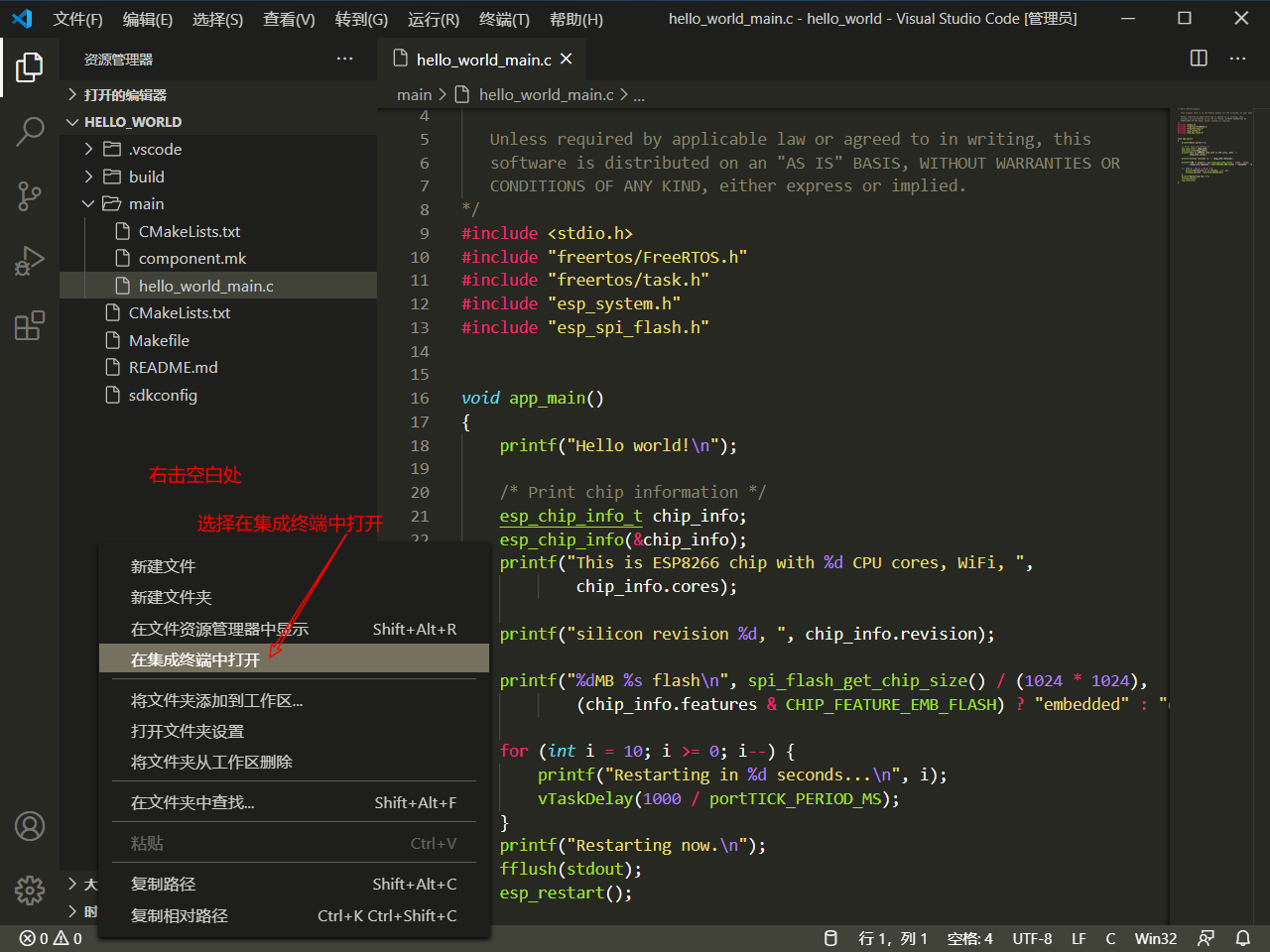This screenshot has height=952, width=1270.
Task: Select 新建文件 in context menu
Action: point(295,566)
